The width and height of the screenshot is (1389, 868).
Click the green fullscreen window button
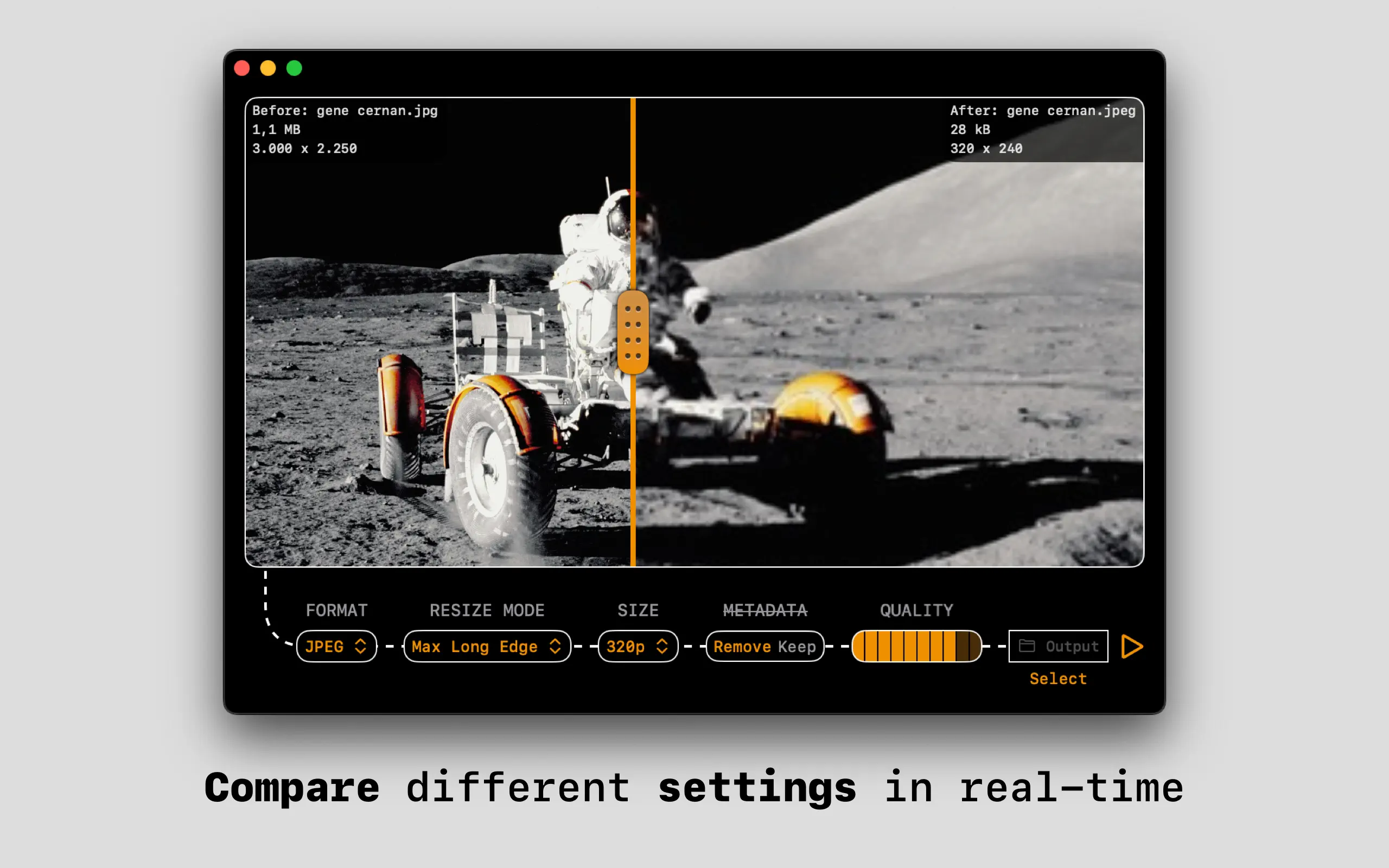coord(295,68)
